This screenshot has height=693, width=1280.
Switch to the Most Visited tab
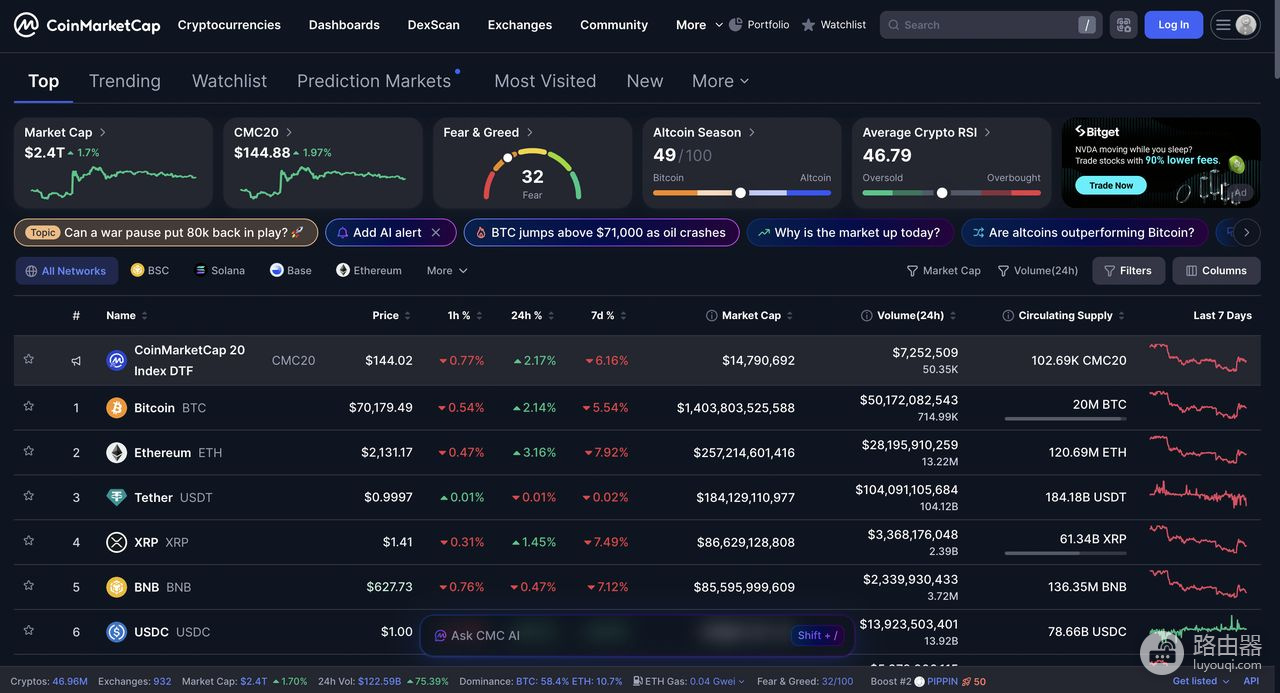pyautogui.click(x=545, y=81)
